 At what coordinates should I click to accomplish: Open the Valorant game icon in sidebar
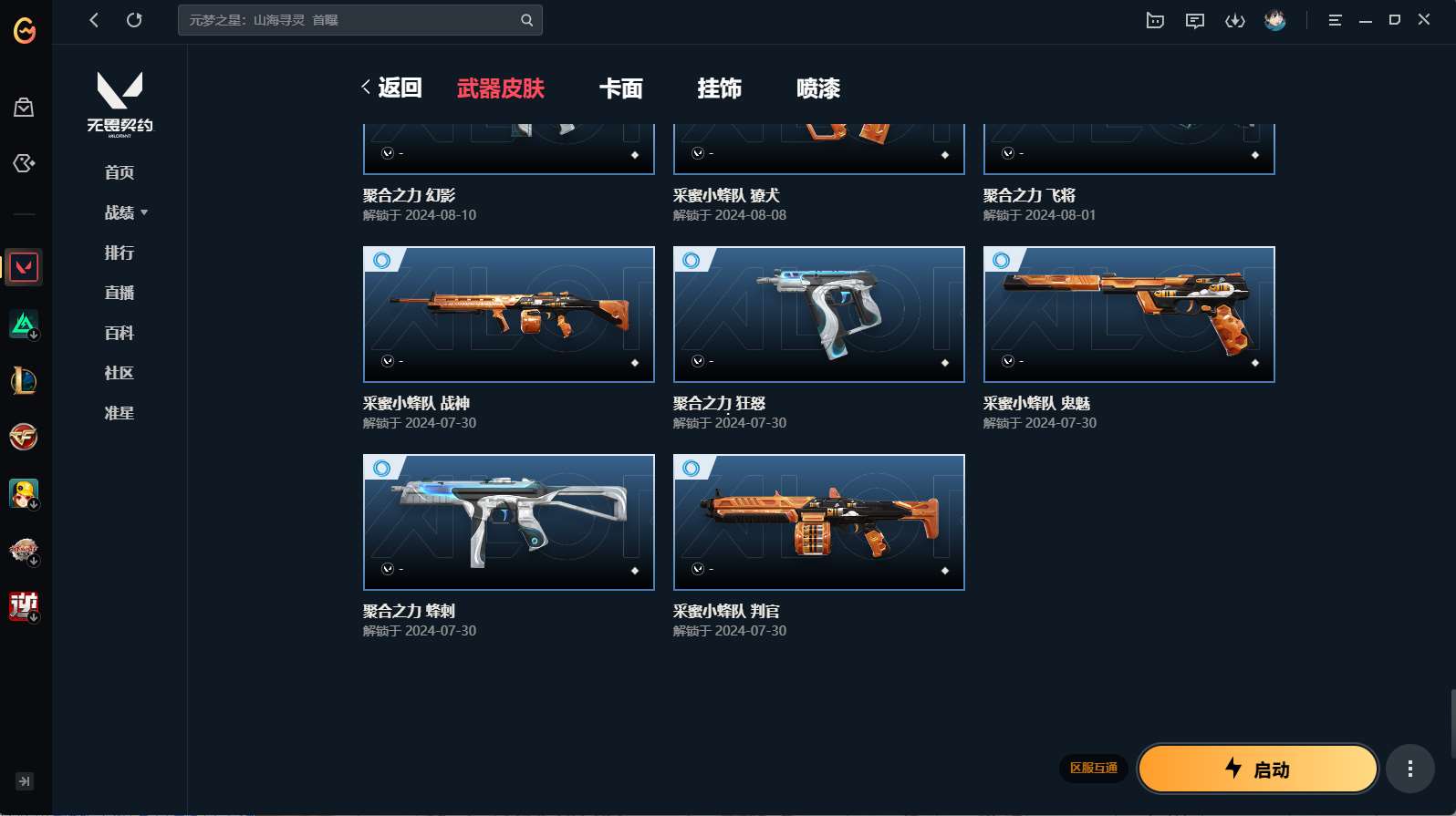point(24,267)
